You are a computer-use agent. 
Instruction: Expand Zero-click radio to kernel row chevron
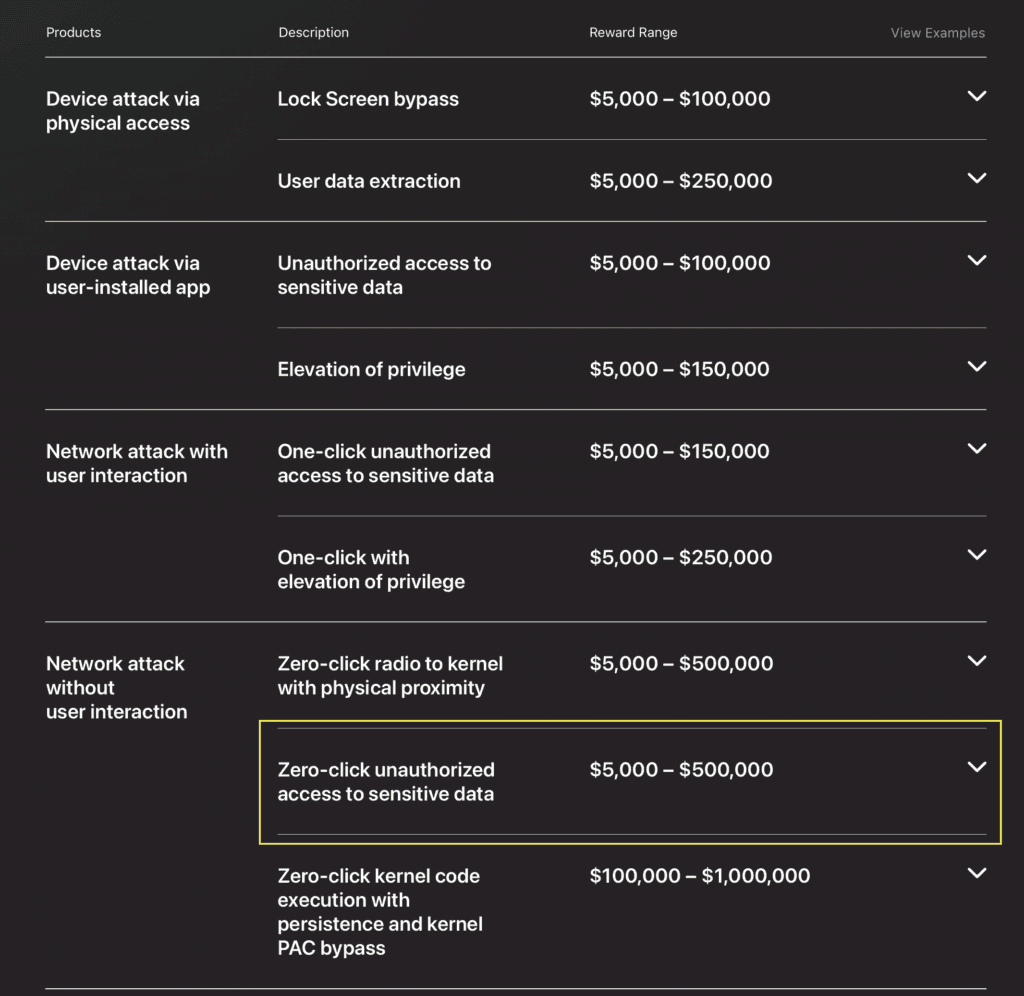click(x=977, y=661)
